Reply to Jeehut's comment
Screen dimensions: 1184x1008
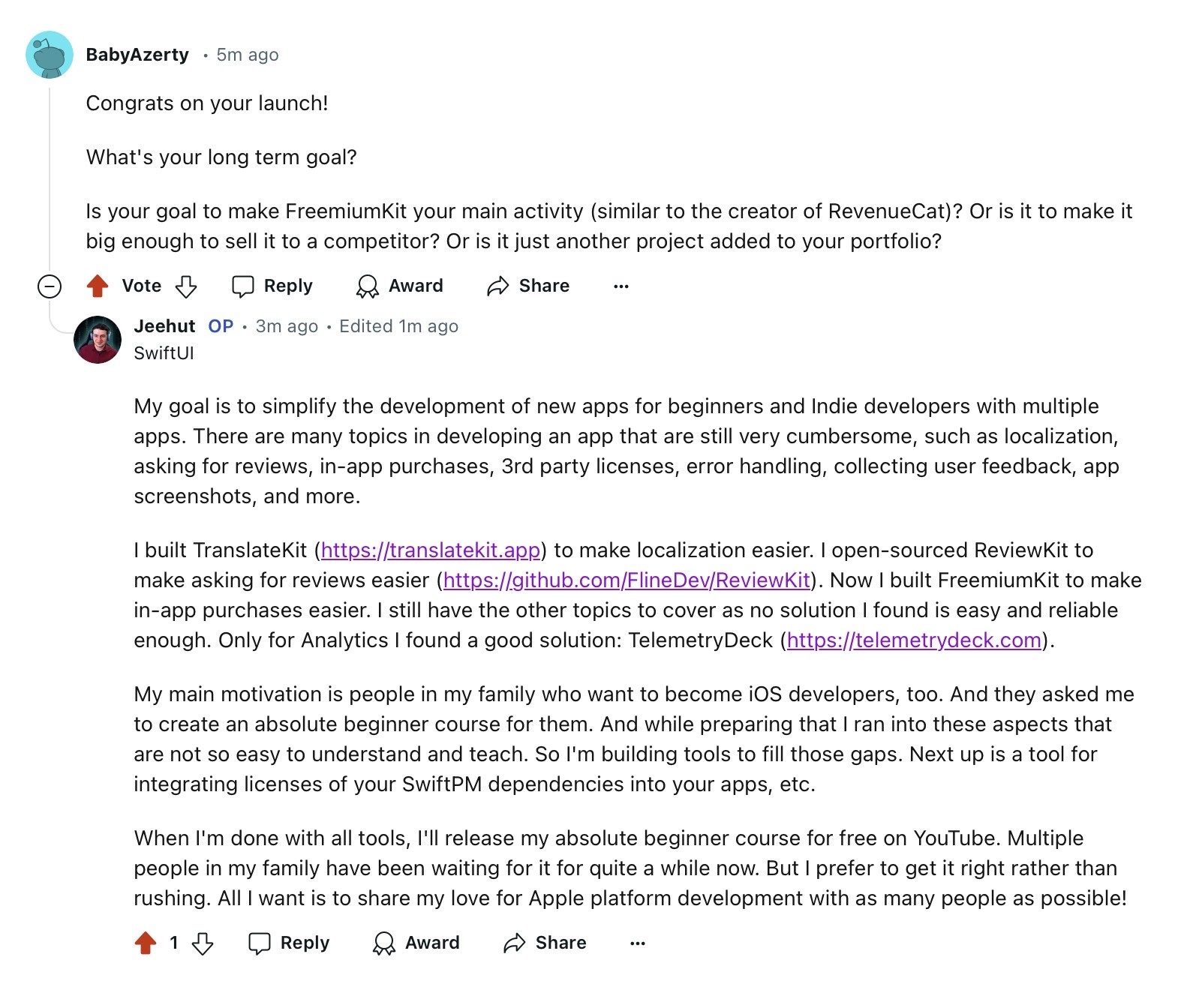tap(289, 943)
